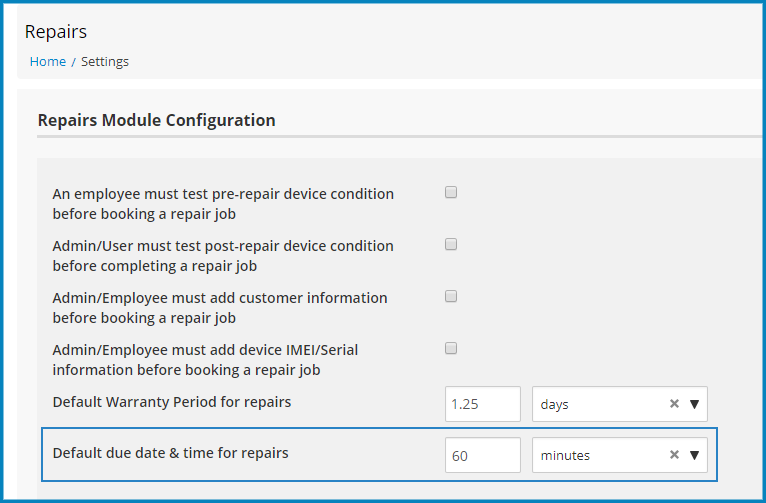Toggle device IMEI/Serial requirement checkbox

(x=451, y=348)
